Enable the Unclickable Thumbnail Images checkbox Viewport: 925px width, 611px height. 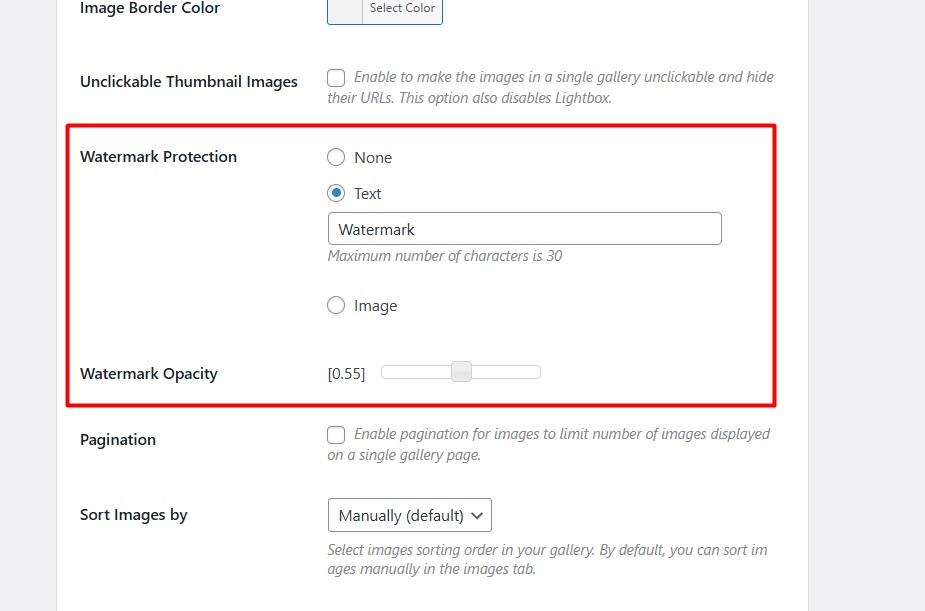click(x=336, y=77)
